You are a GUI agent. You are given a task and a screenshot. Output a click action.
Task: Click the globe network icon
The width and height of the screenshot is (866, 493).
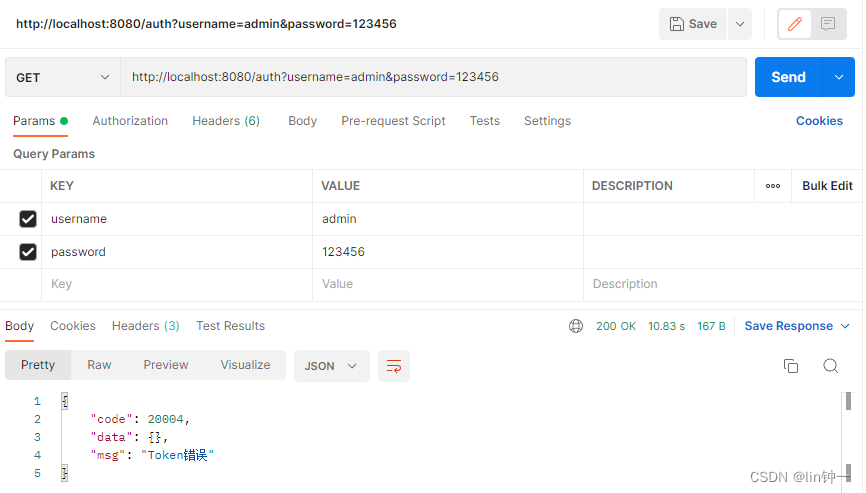point(575,326)
